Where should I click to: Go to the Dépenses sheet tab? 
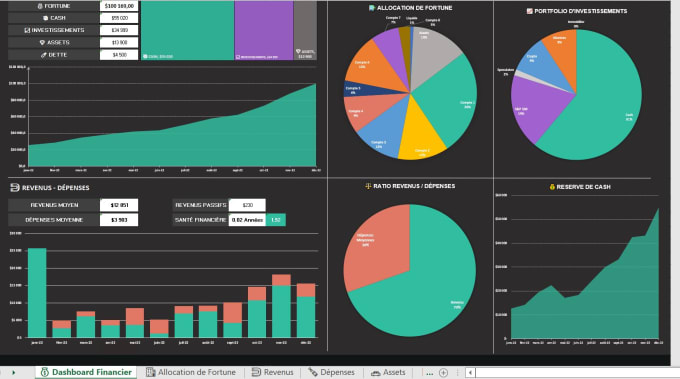[x=332, y=372]
